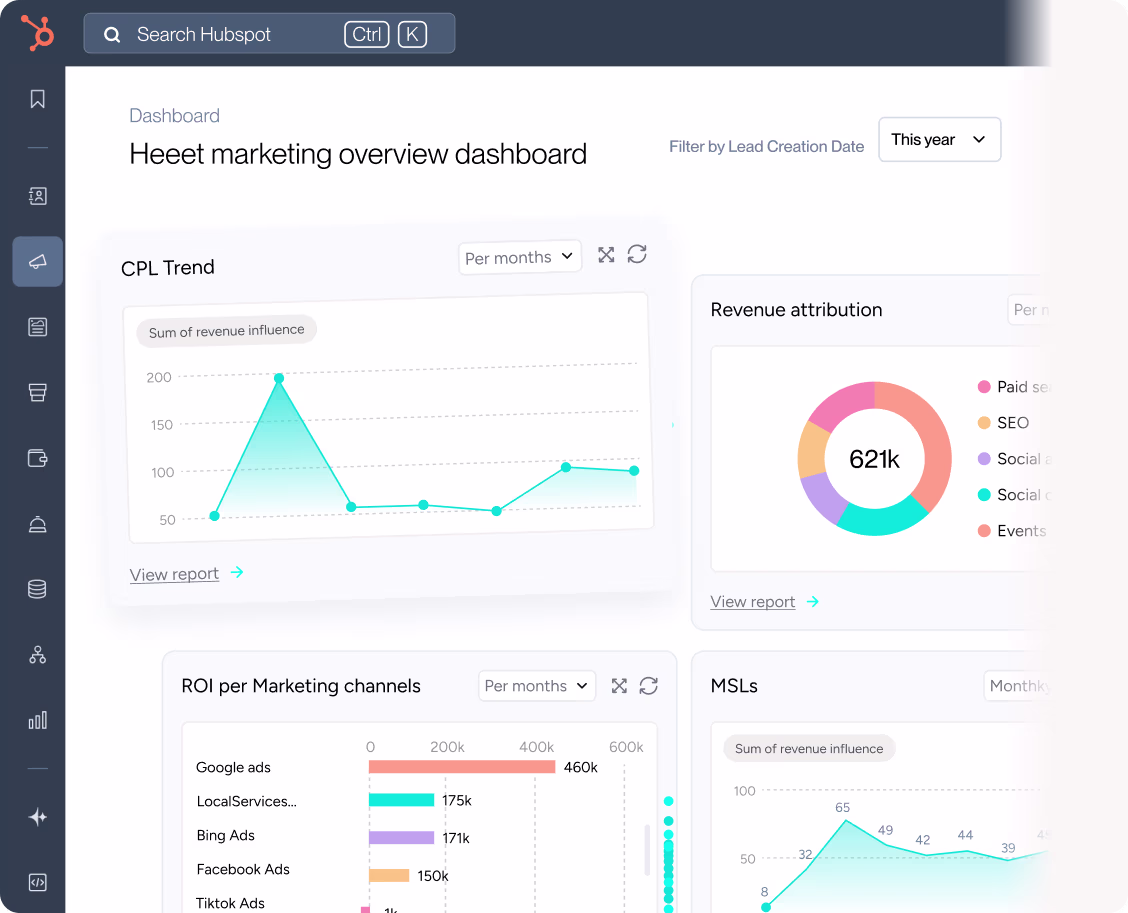Image resolution: width=1128 pixels, height=913 pixels.
Task: Open CPL Trend View report link
Action: 174,574
